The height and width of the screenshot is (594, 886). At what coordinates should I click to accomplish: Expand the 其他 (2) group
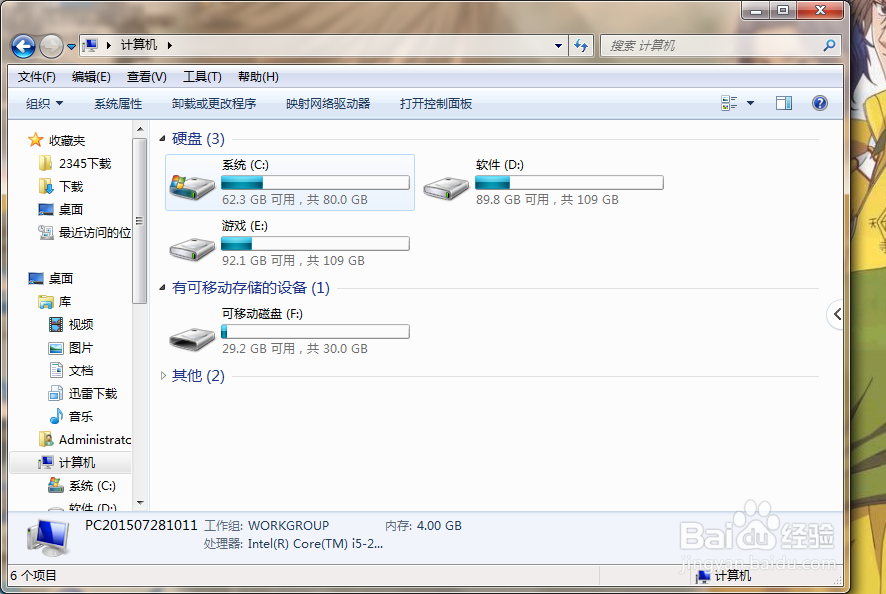point(163,375)
